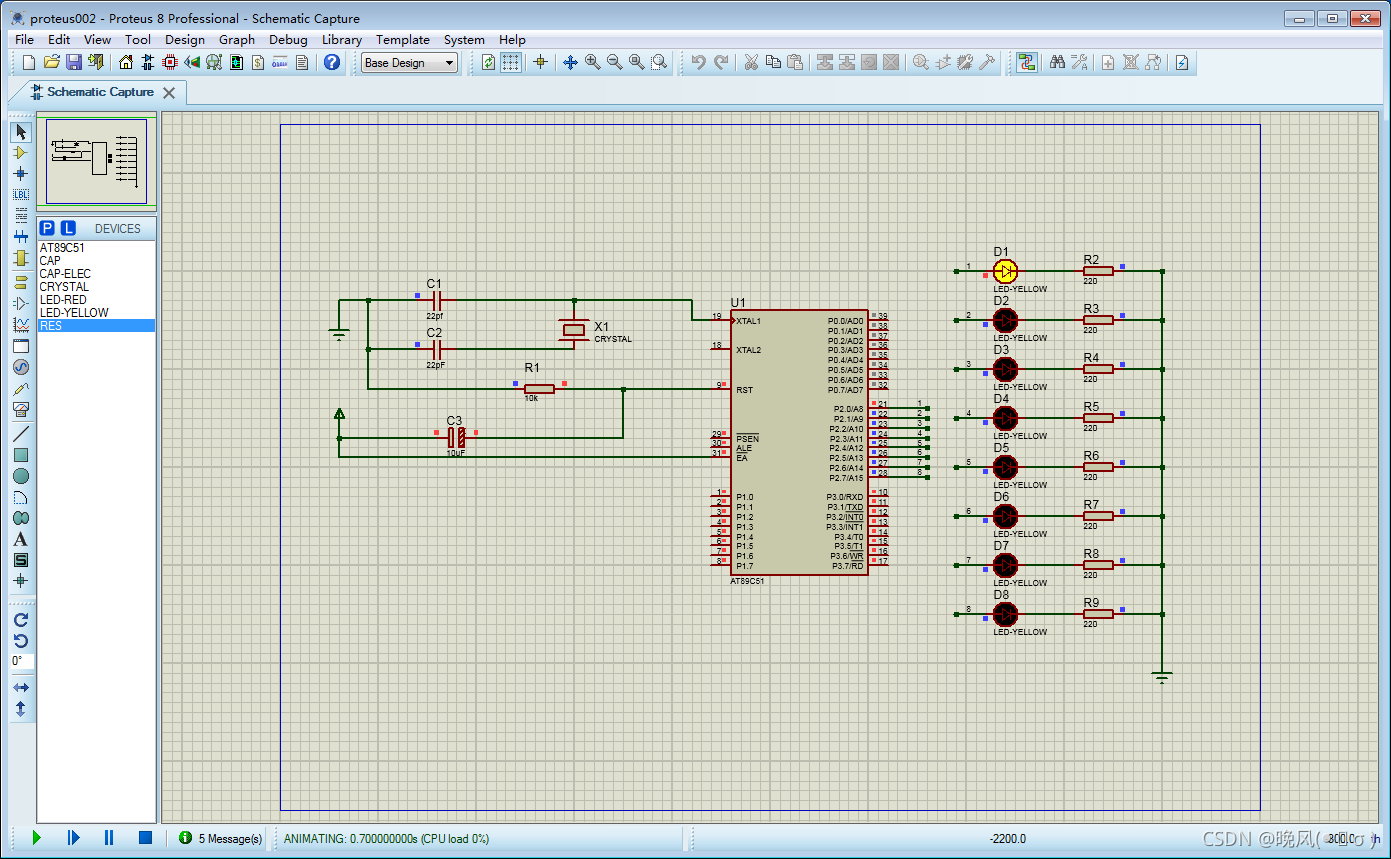Open the Debug menu
The image size is (1391, 859).
pos(288,40)
